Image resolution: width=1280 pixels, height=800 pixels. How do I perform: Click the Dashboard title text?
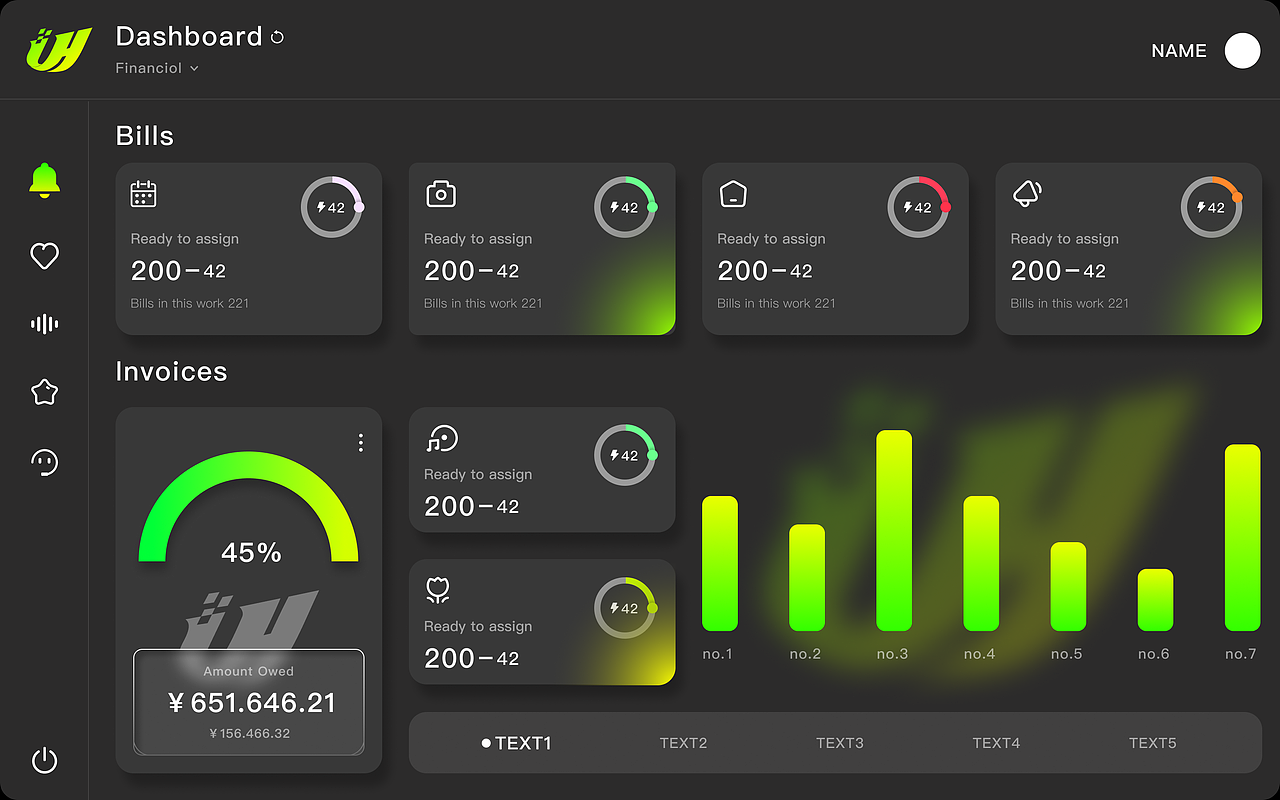point(189,37)
